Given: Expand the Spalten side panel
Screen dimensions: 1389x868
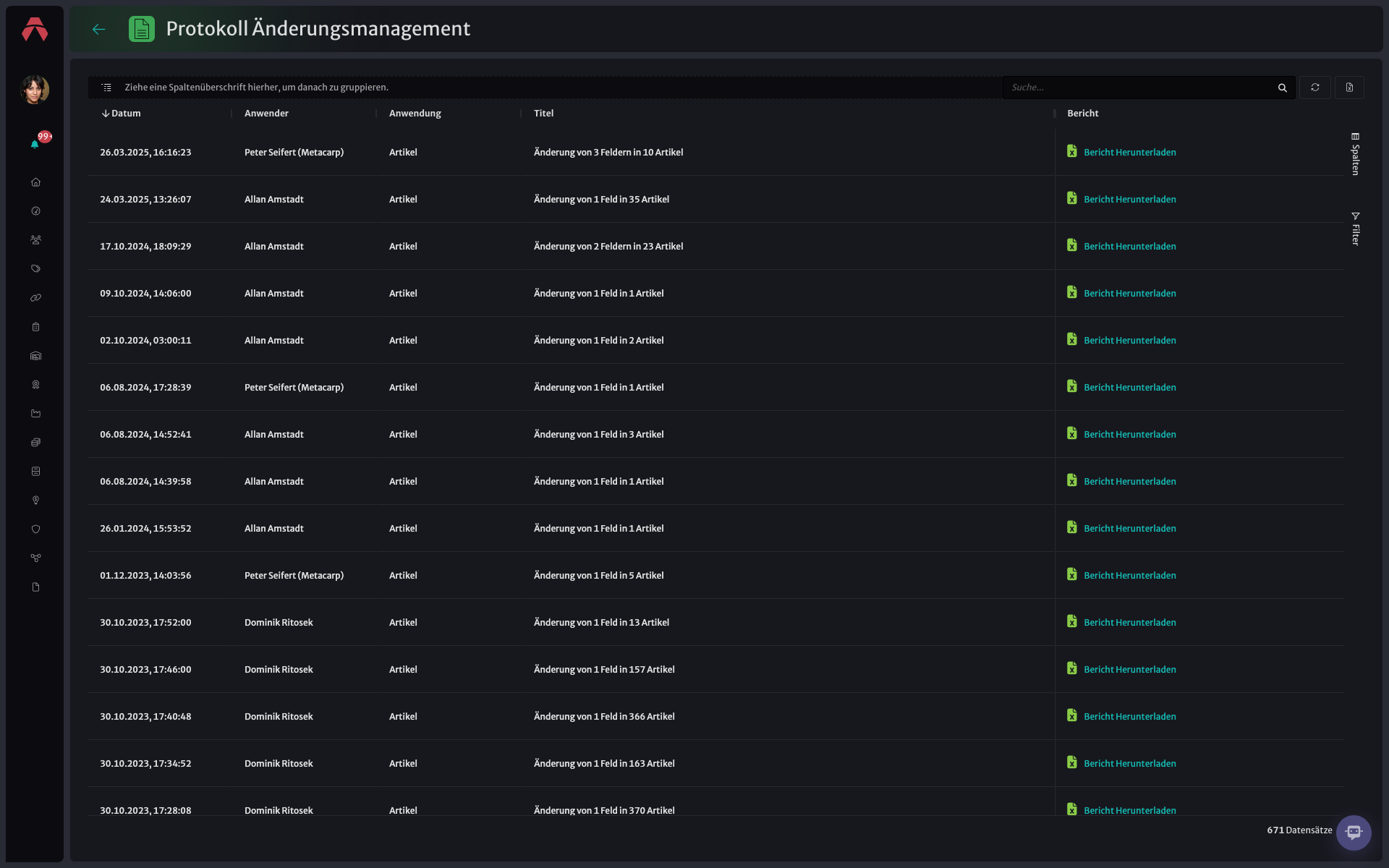Looking at the screenshot, I should point(1356,153).
